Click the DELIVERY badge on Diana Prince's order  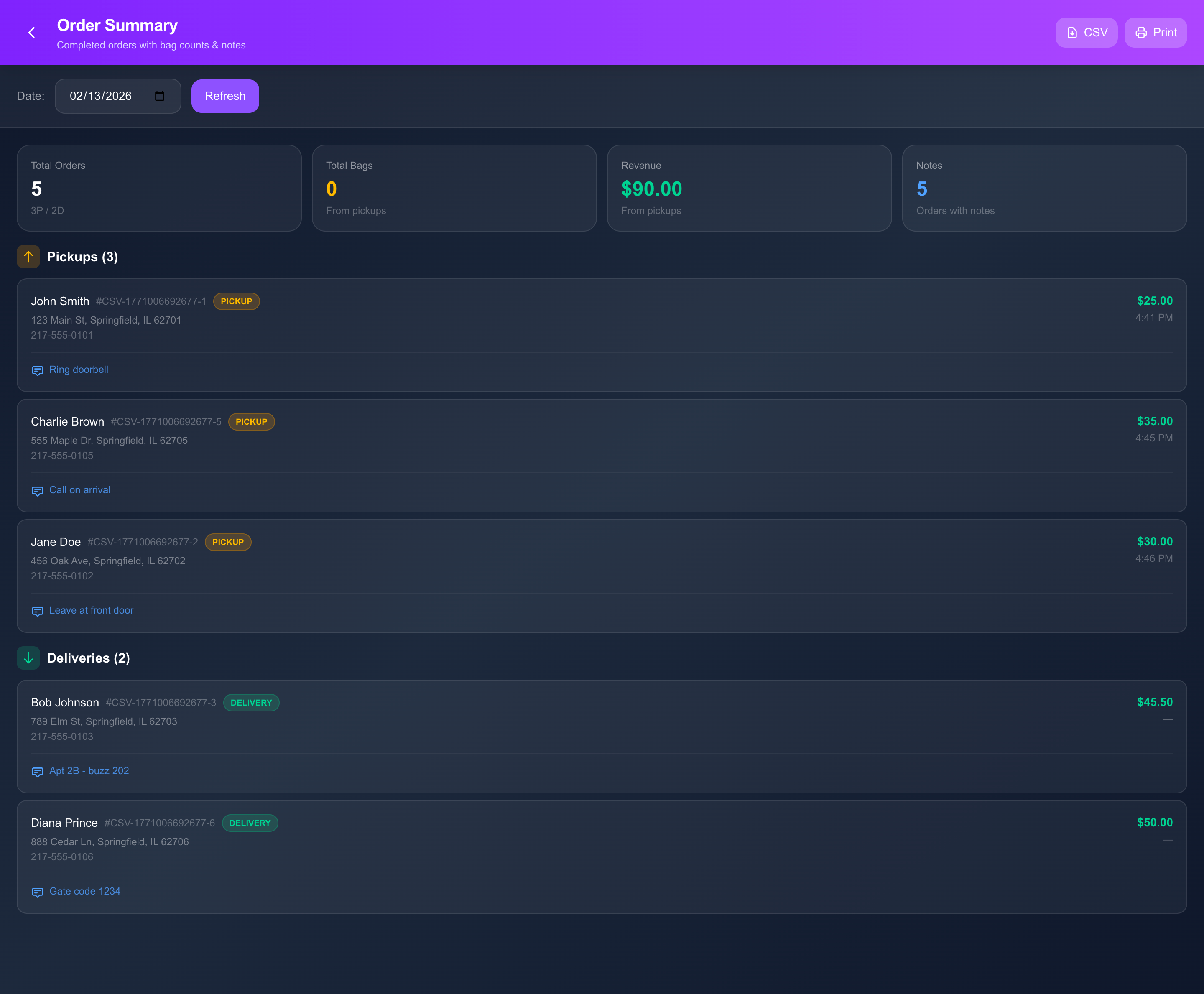pos(250,823)
